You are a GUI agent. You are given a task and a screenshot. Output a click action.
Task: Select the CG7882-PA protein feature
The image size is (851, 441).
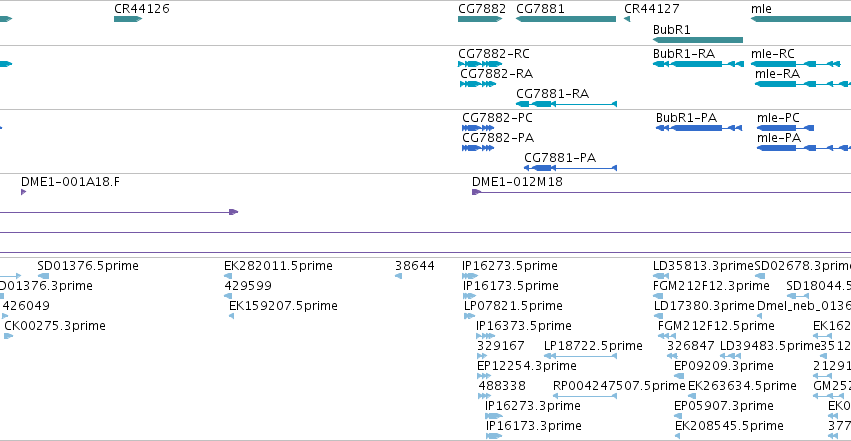(478, 148)
